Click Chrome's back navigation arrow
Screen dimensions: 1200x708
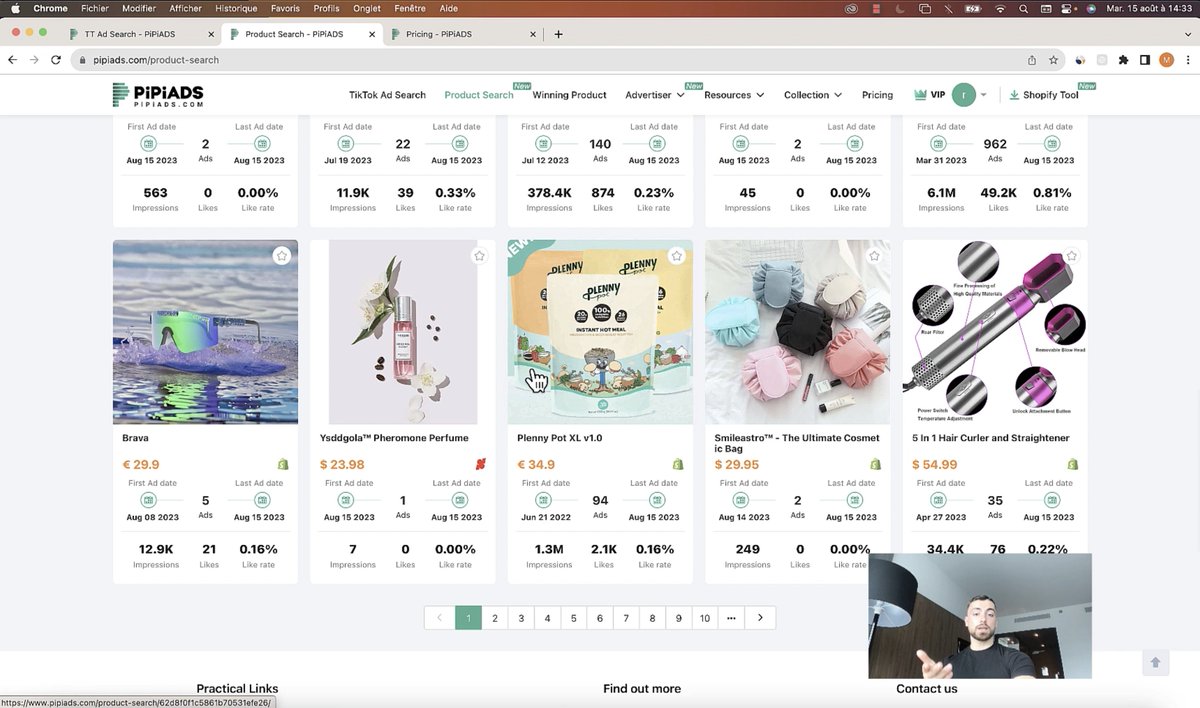click(13, 60)
